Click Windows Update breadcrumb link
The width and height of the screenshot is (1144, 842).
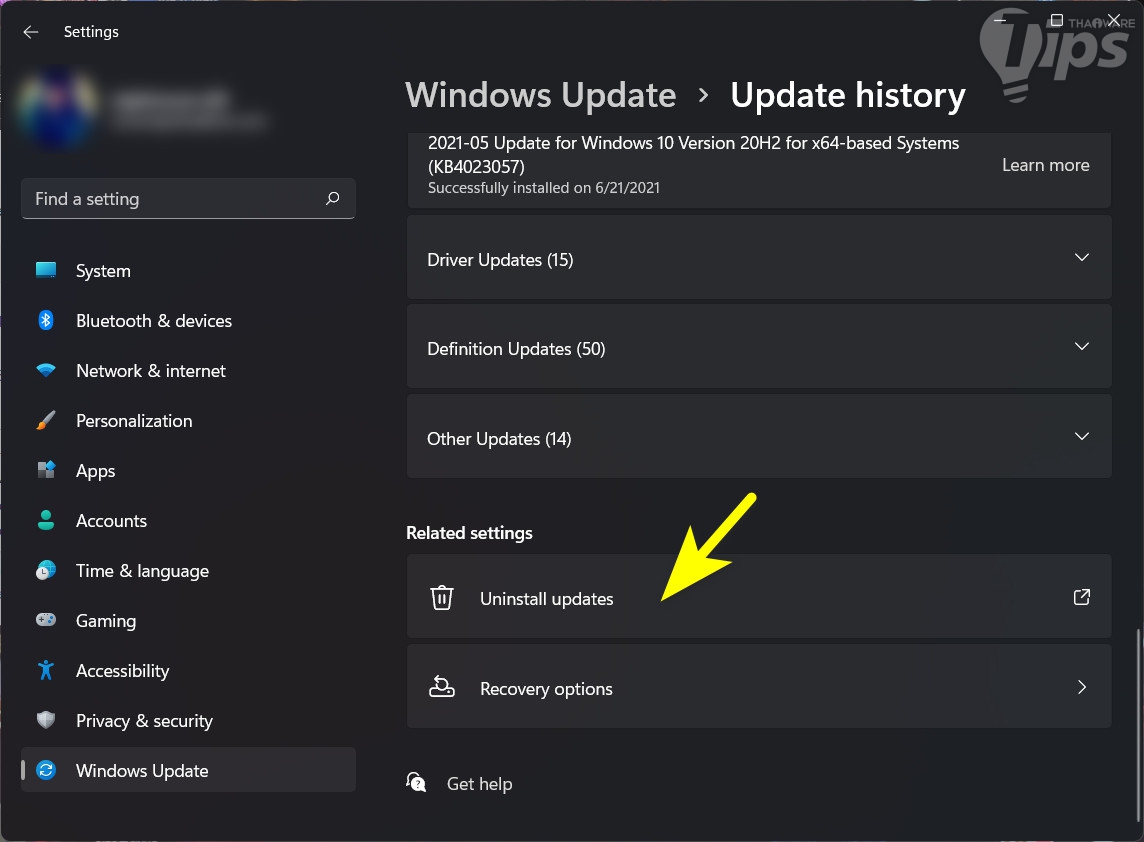tap(540, 96)
